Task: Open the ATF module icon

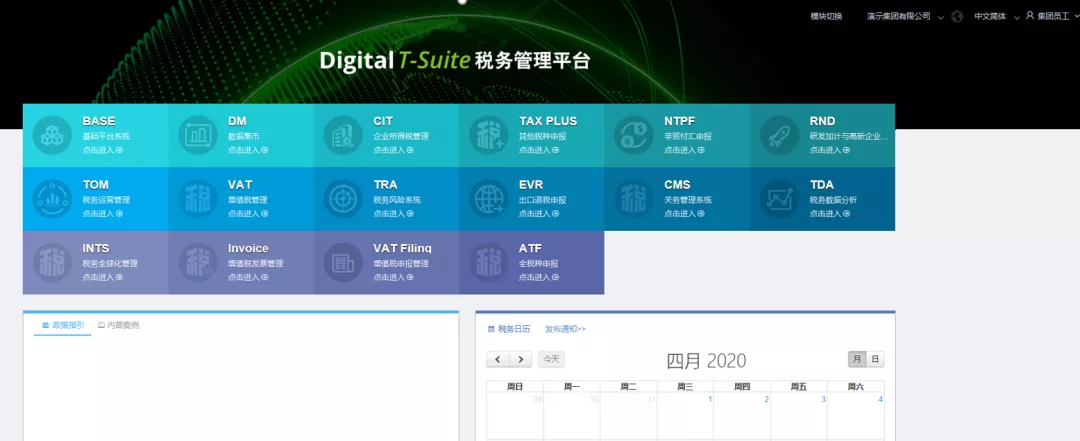Action: point(489,263)
